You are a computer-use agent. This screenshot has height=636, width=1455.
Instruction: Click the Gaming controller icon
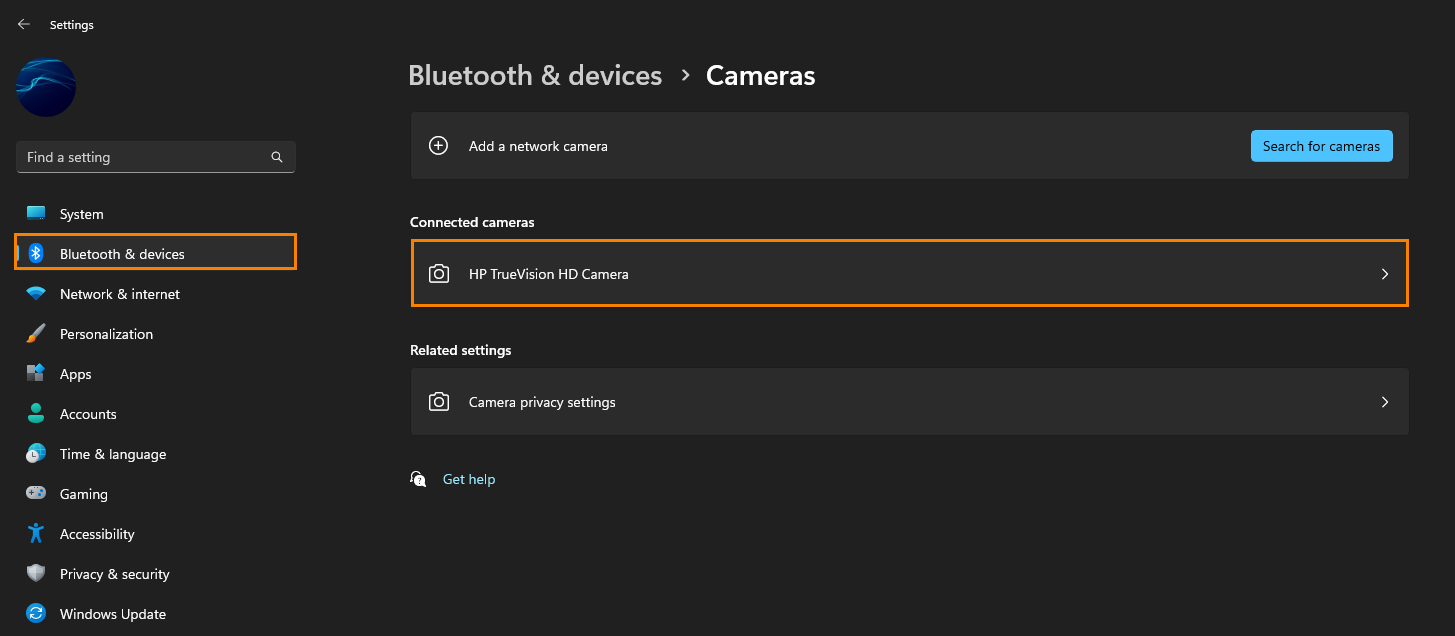pos(36,494)
